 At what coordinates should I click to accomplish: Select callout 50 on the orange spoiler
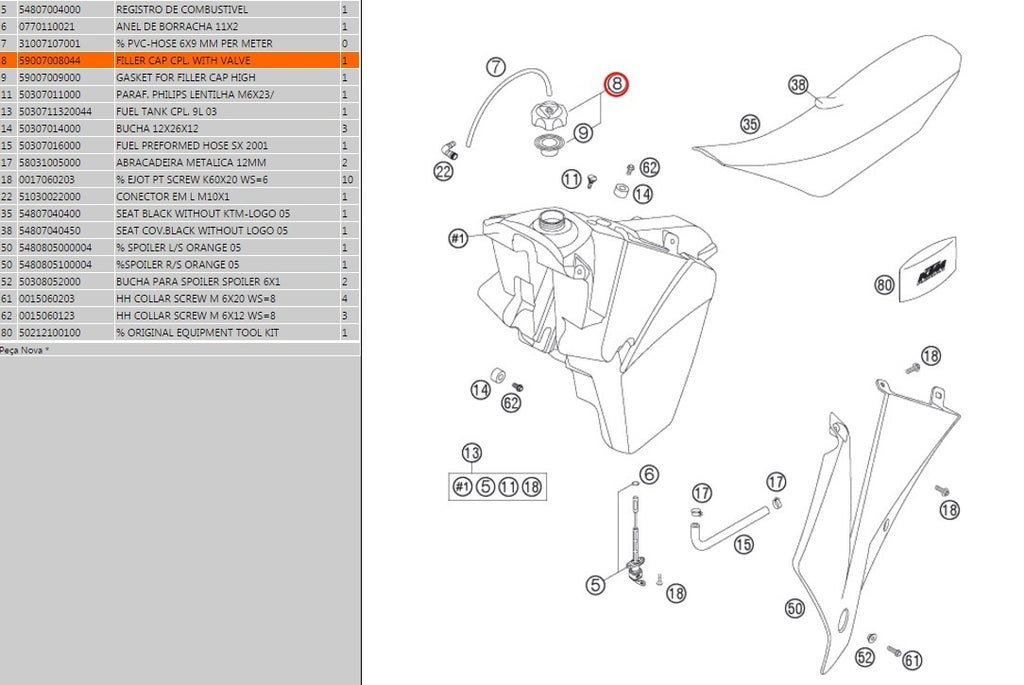(x=795, y=607)
